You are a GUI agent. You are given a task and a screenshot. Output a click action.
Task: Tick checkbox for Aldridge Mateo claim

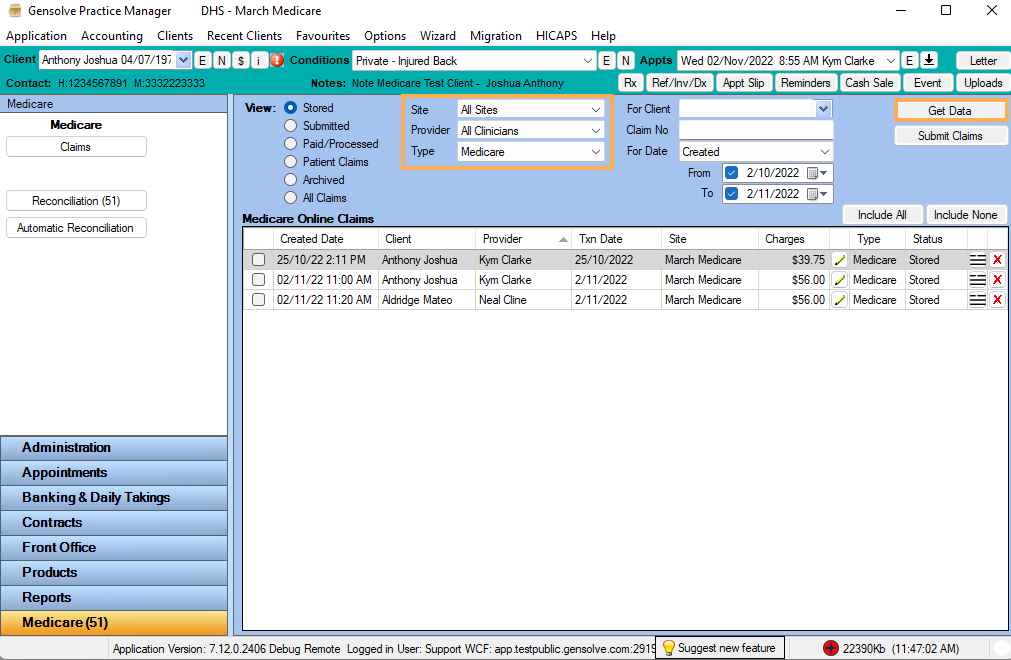(259, 300)
